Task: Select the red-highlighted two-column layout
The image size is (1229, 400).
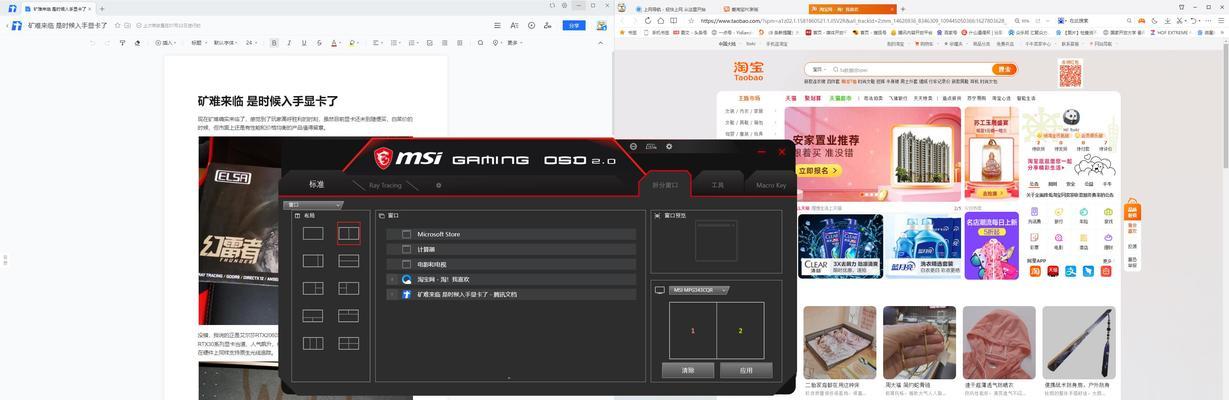Action: tap(348, 233)
